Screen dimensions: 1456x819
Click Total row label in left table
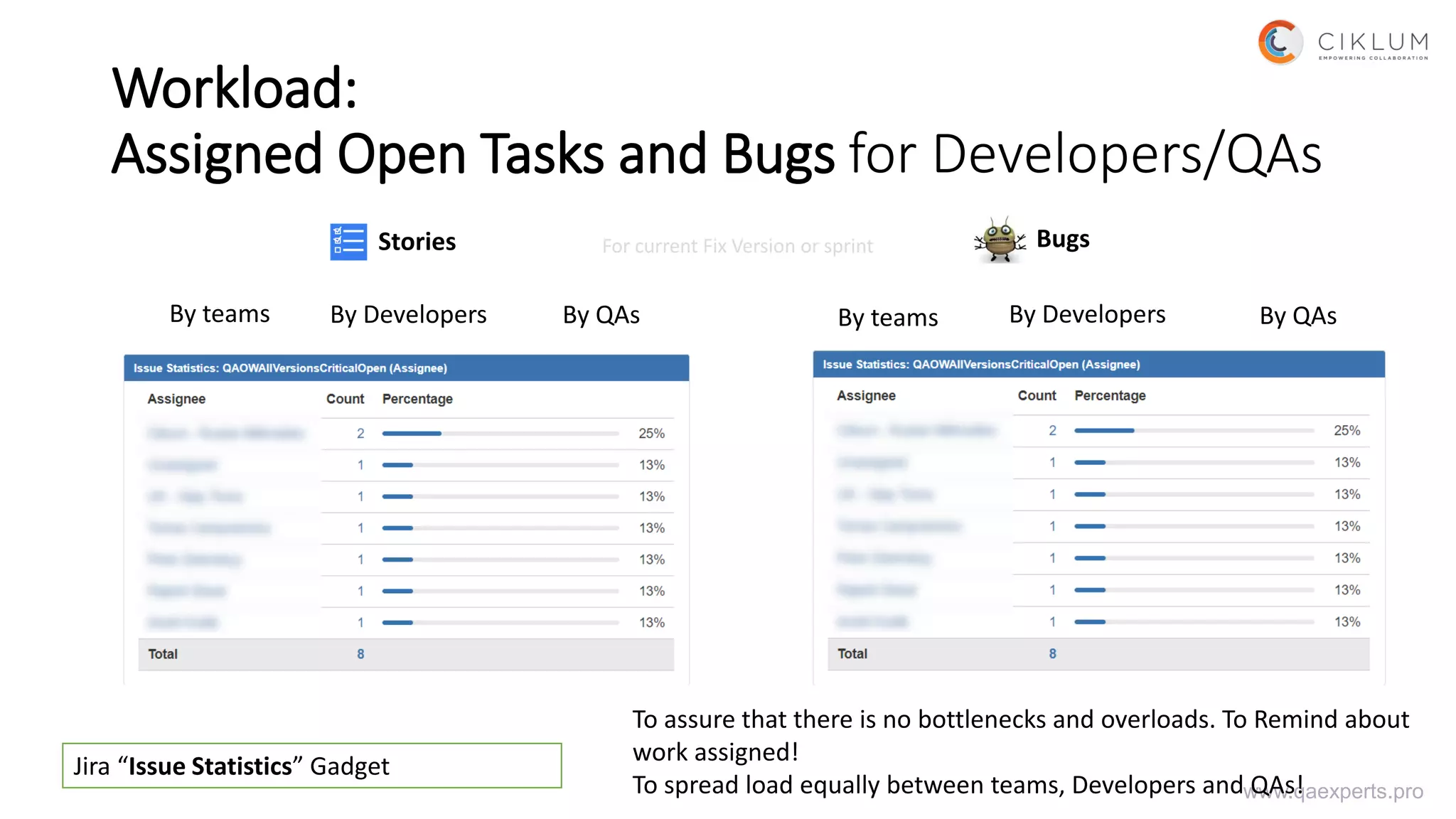point(163,654)
